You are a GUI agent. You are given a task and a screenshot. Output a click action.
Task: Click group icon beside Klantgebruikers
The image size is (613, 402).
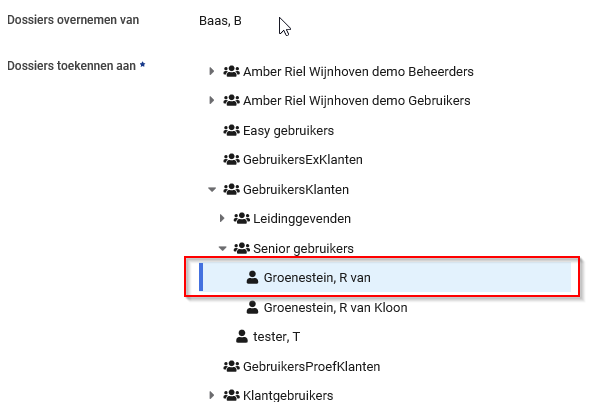pyautogui.click(x=231, y=395)
